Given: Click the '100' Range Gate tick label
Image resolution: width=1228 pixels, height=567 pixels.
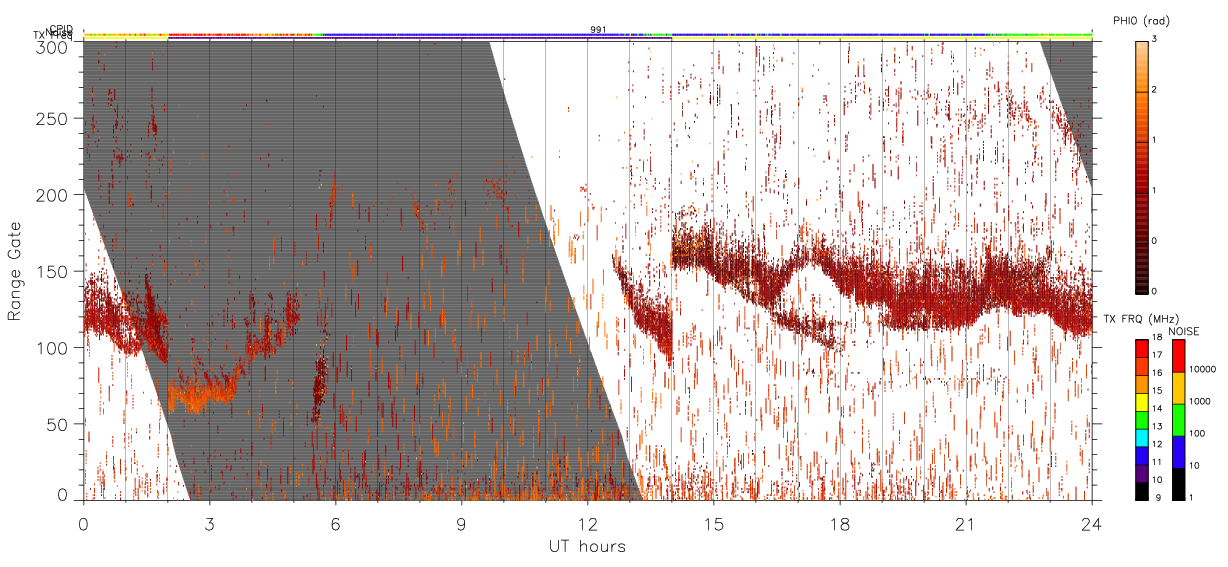Looking at the screenshot, I should click(54, 348).
